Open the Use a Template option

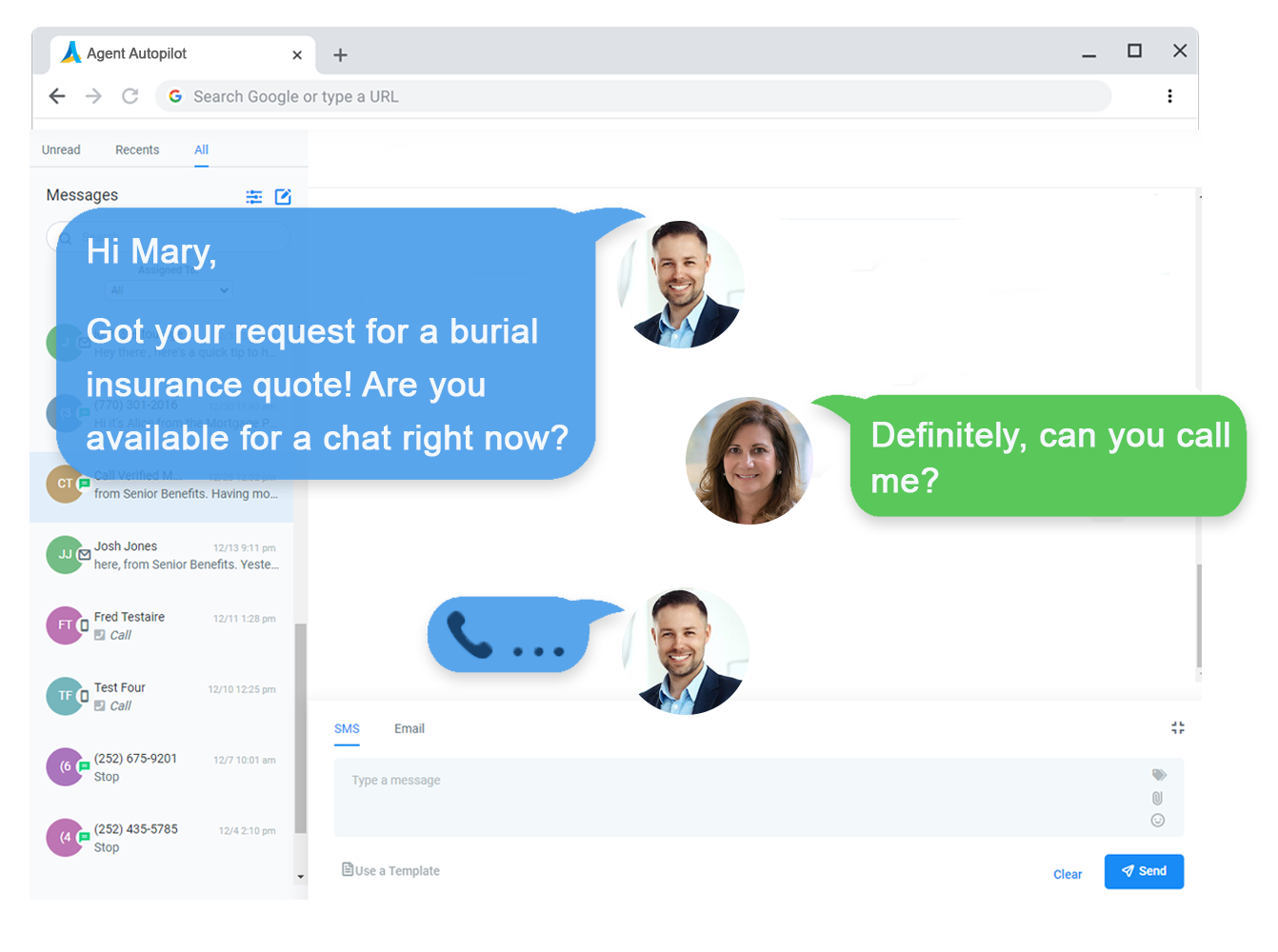(x=391, y=870)
